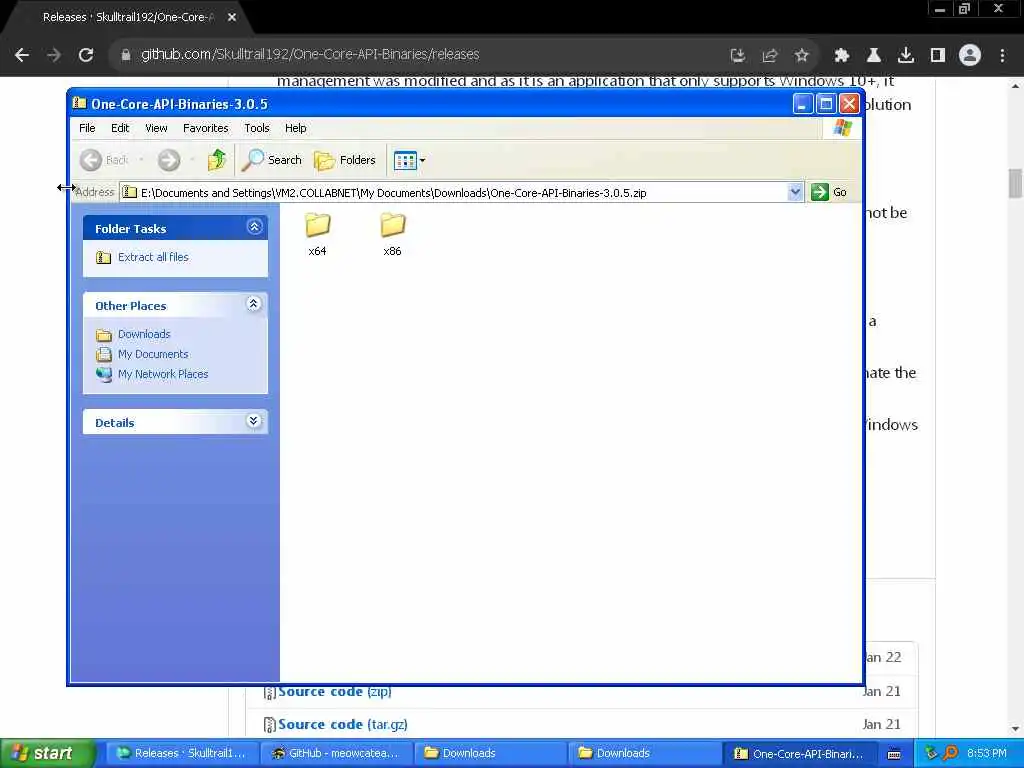Open the Tools menu
This screenshot has height=768, width=1024.
257,128
